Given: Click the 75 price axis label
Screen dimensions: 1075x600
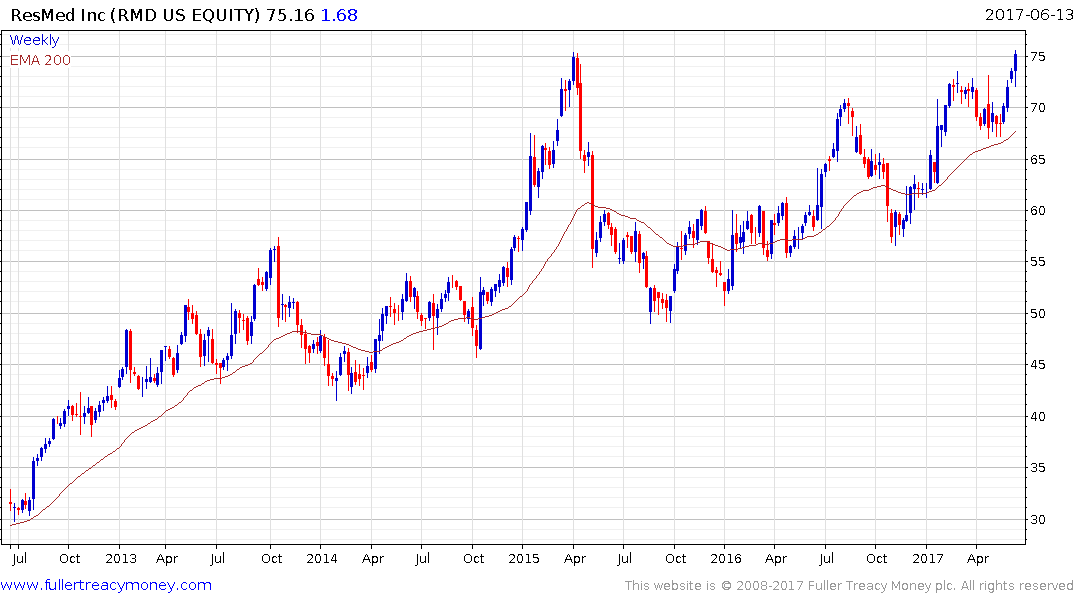Looking at the screenshot, I should coord(1038,57).
